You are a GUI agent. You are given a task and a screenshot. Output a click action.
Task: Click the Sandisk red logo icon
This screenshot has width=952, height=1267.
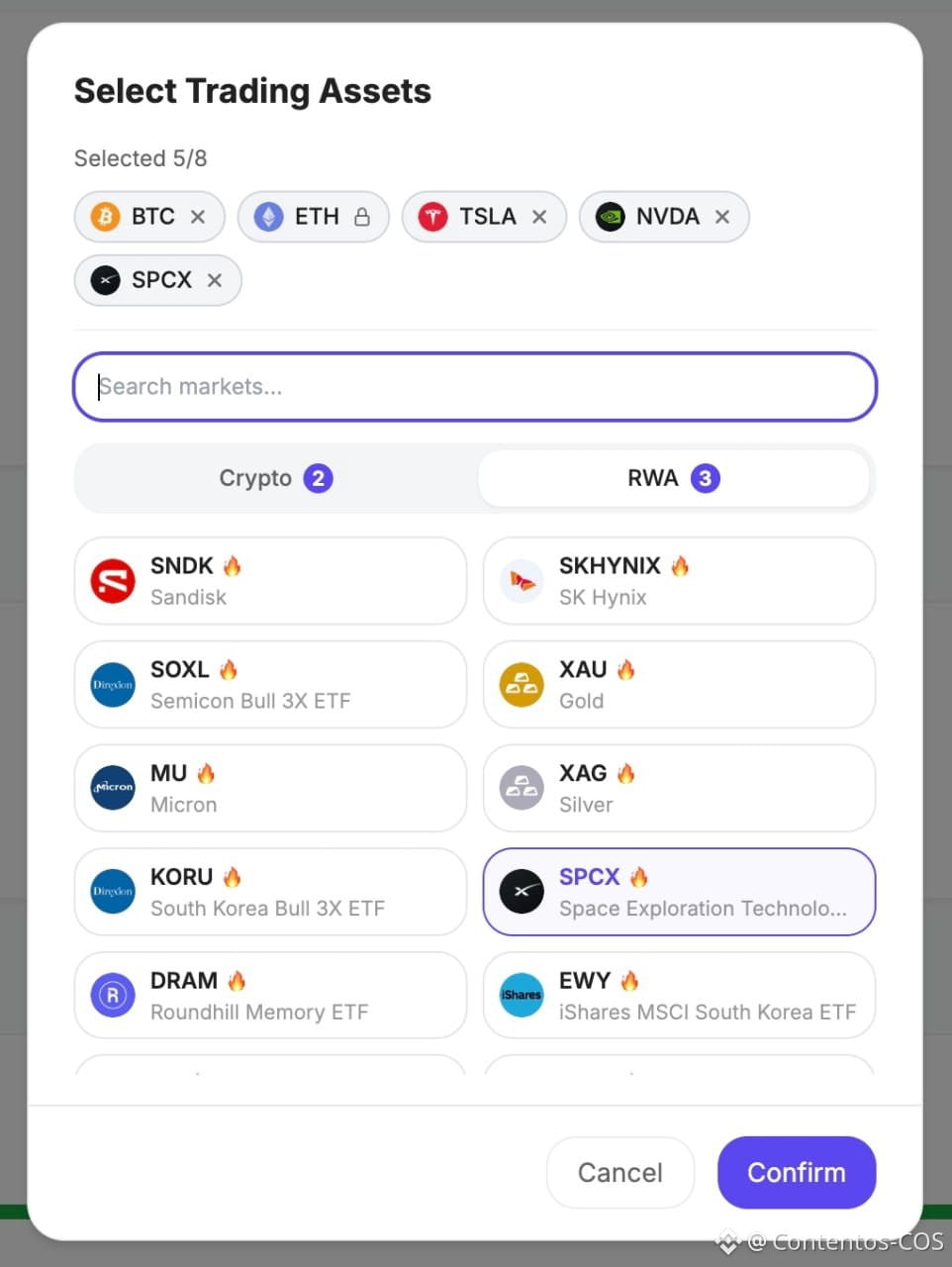pyautogui.click(x=113, y=581)
